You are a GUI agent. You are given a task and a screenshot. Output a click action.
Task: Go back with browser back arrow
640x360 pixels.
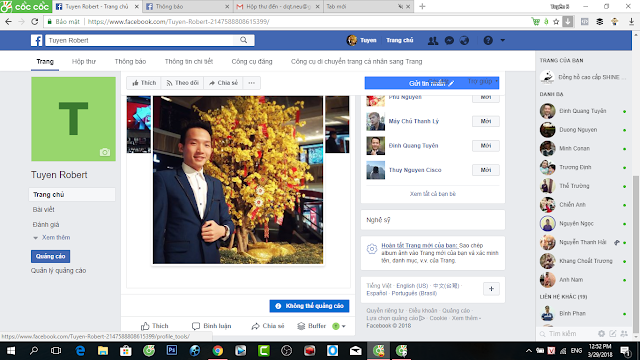9,22
